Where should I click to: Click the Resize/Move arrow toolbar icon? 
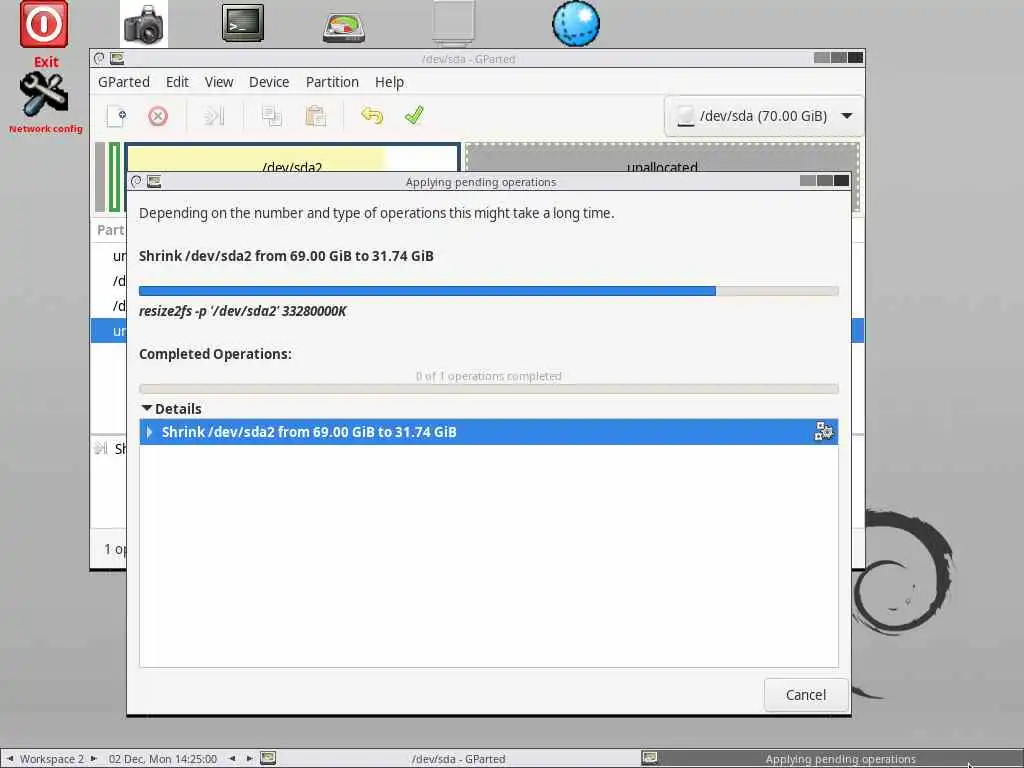point(214,116)
